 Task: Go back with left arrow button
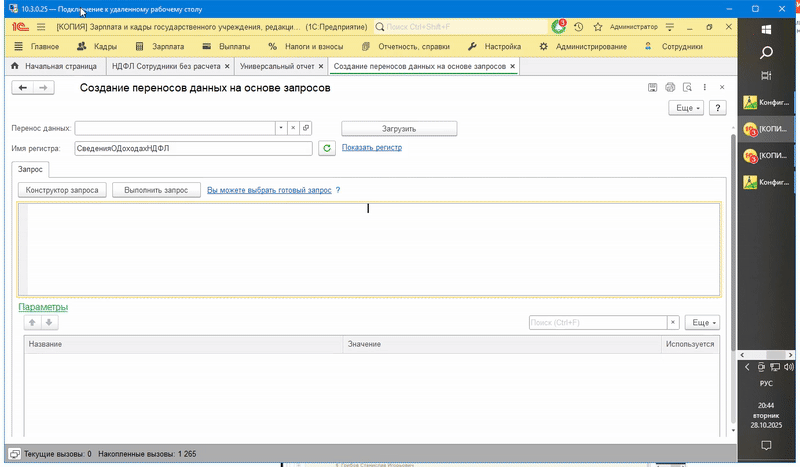pyautogui.click(x=23, y=88)
